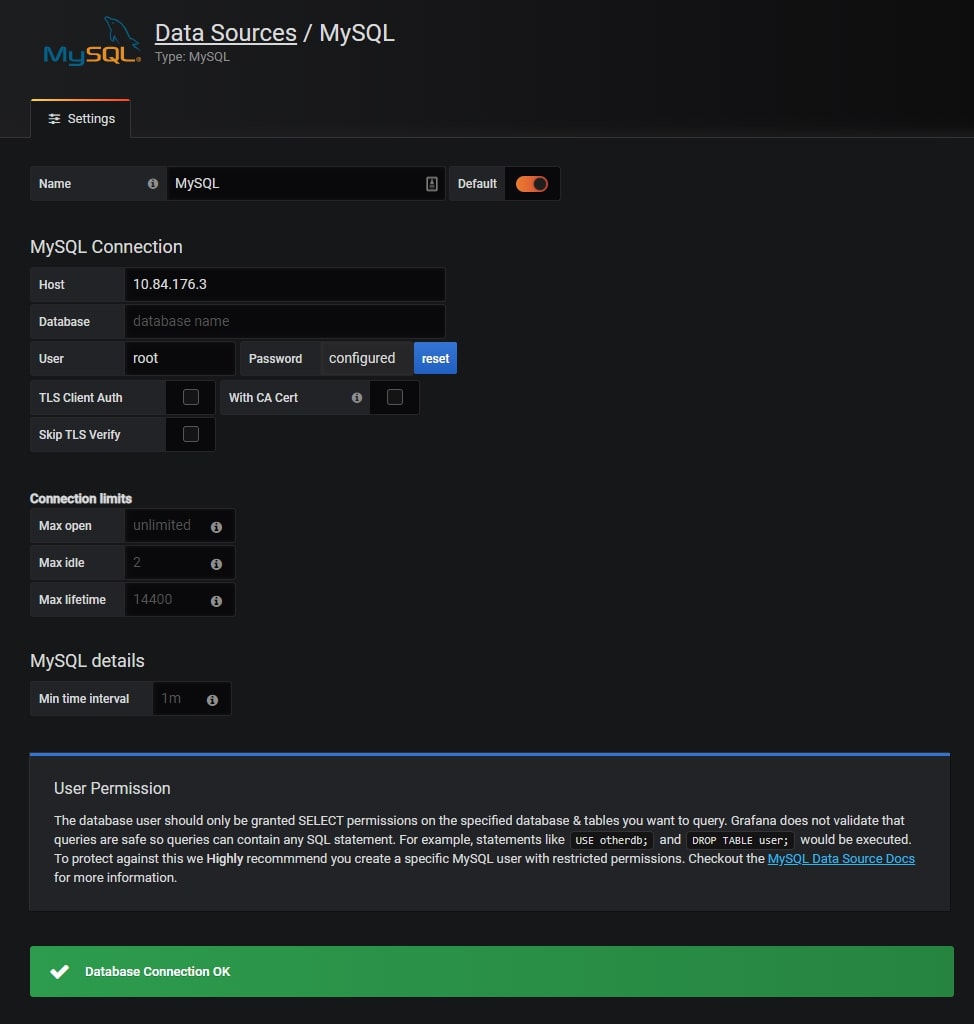974x1024 pixels.
Task: Click the Max idle info icon
Action: tap(216, 564)
